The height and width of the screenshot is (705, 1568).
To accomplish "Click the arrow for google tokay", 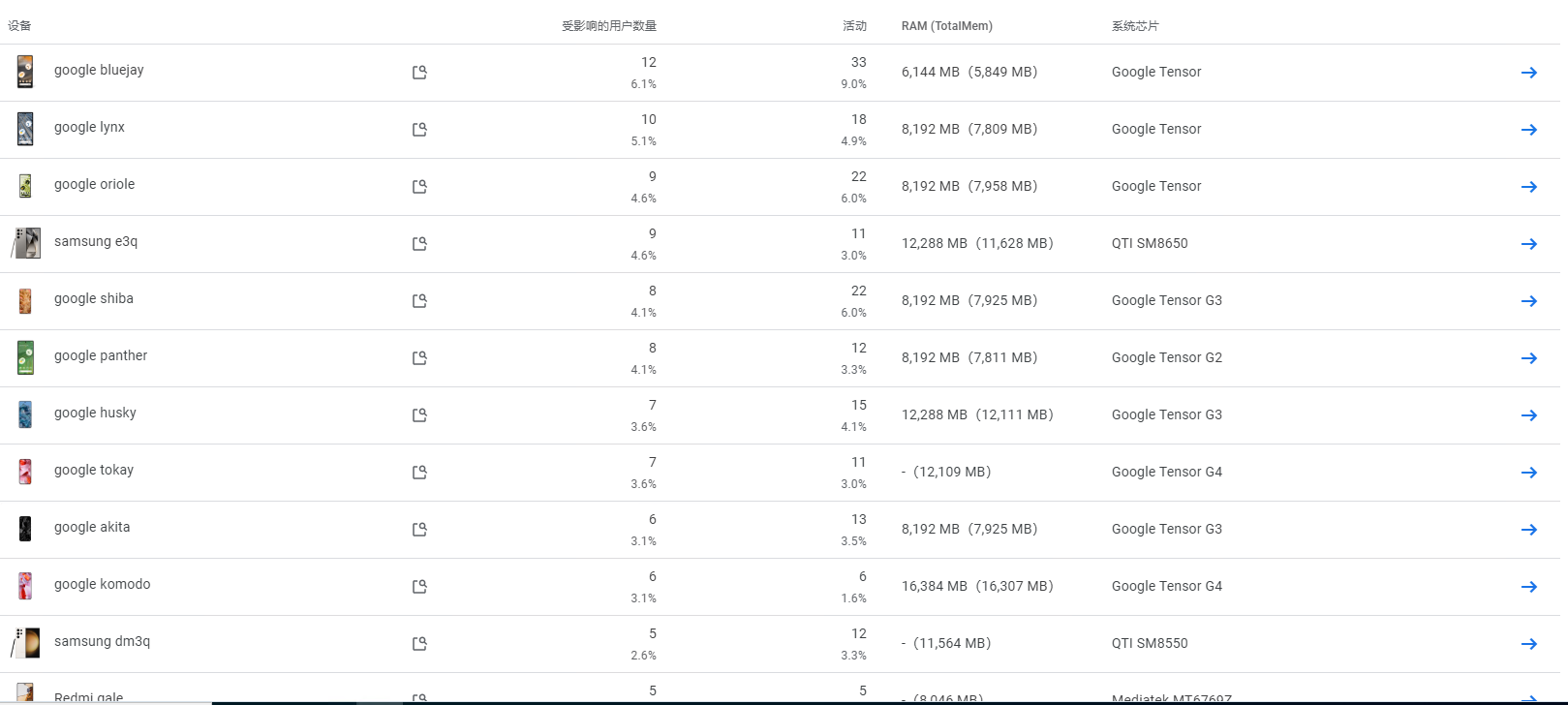I will coord(1528,473).
